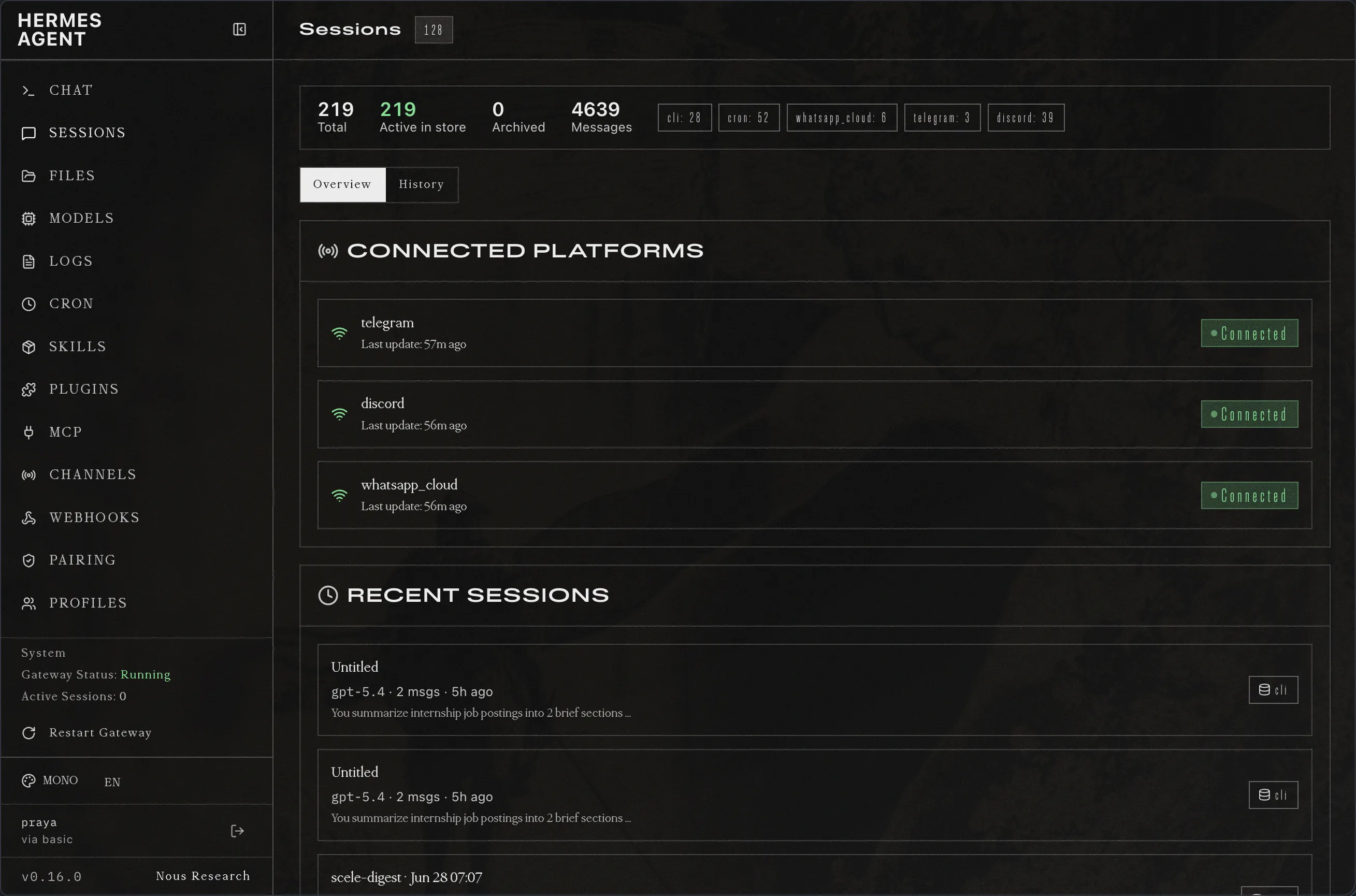1356x896 pixels.
Task: Click the cron: 52 filter chip
Action: 748,118
